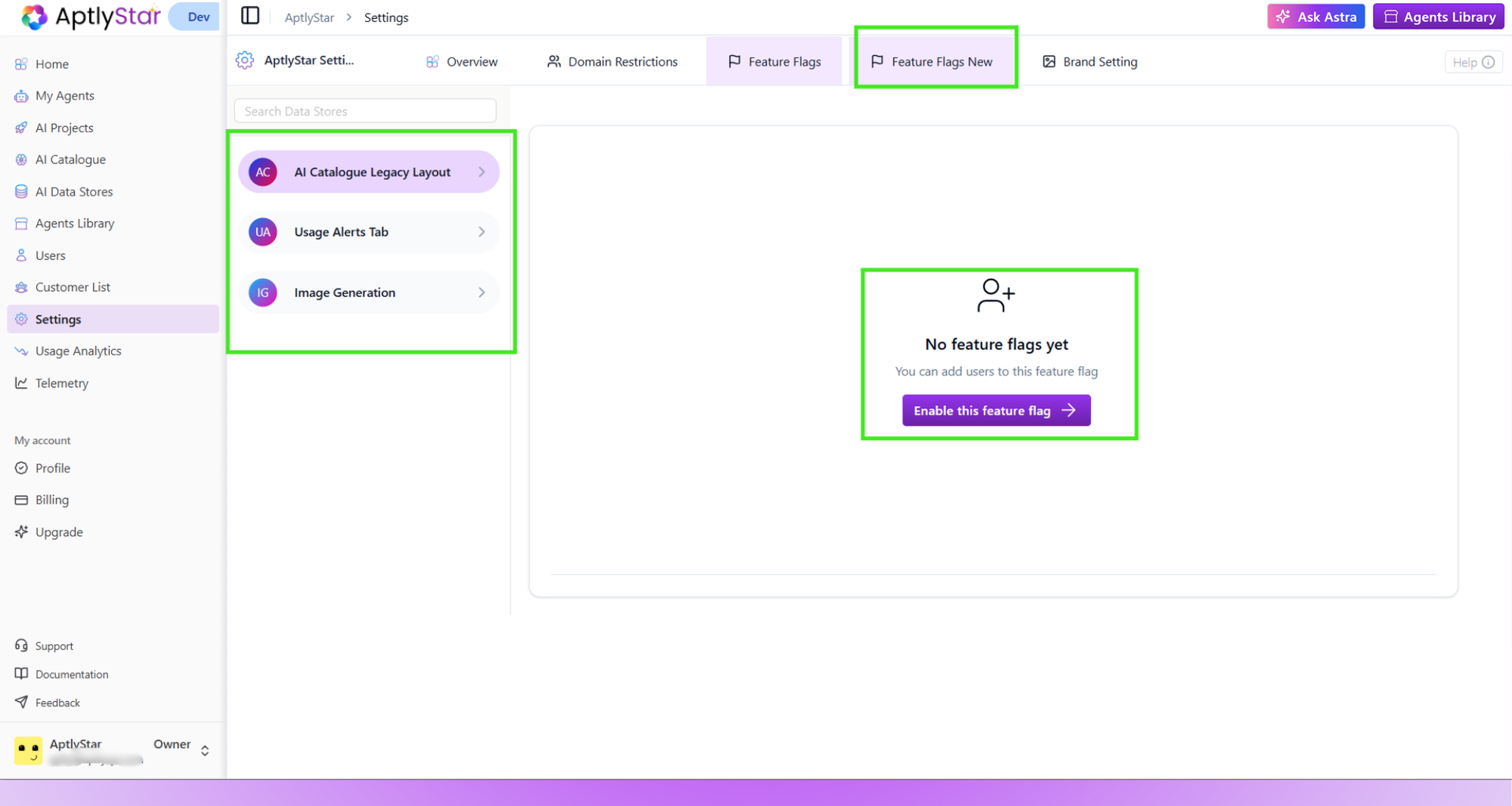Click the Search Data Stores field
The height and width of the screenshot is (806, 1512).
[364, 110]
